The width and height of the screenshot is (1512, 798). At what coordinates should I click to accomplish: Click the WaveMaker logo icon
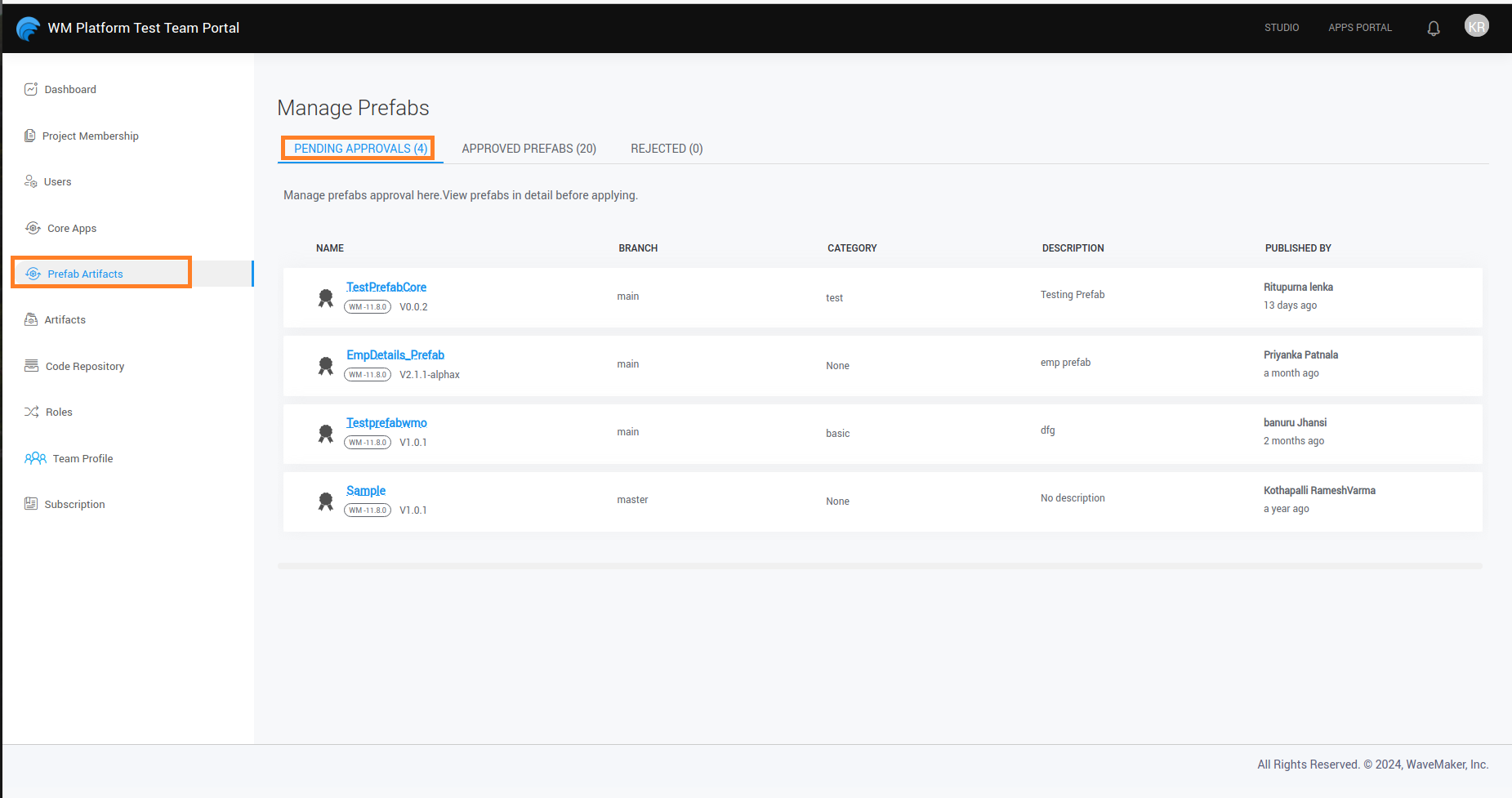(x=29, y=29)
